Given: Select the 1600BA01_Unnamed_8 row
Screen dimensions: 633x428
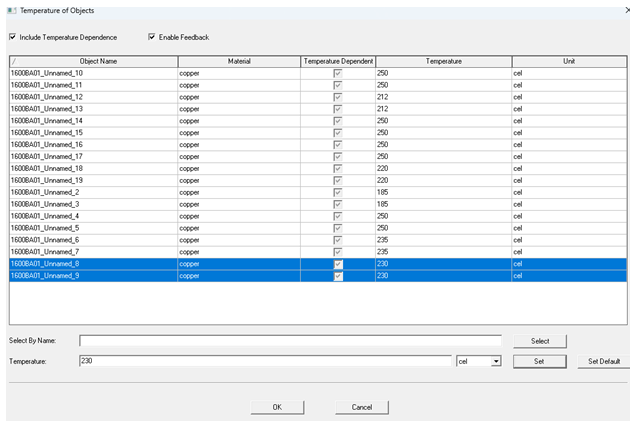Looking at the screenshot, I should pos(90,263).
